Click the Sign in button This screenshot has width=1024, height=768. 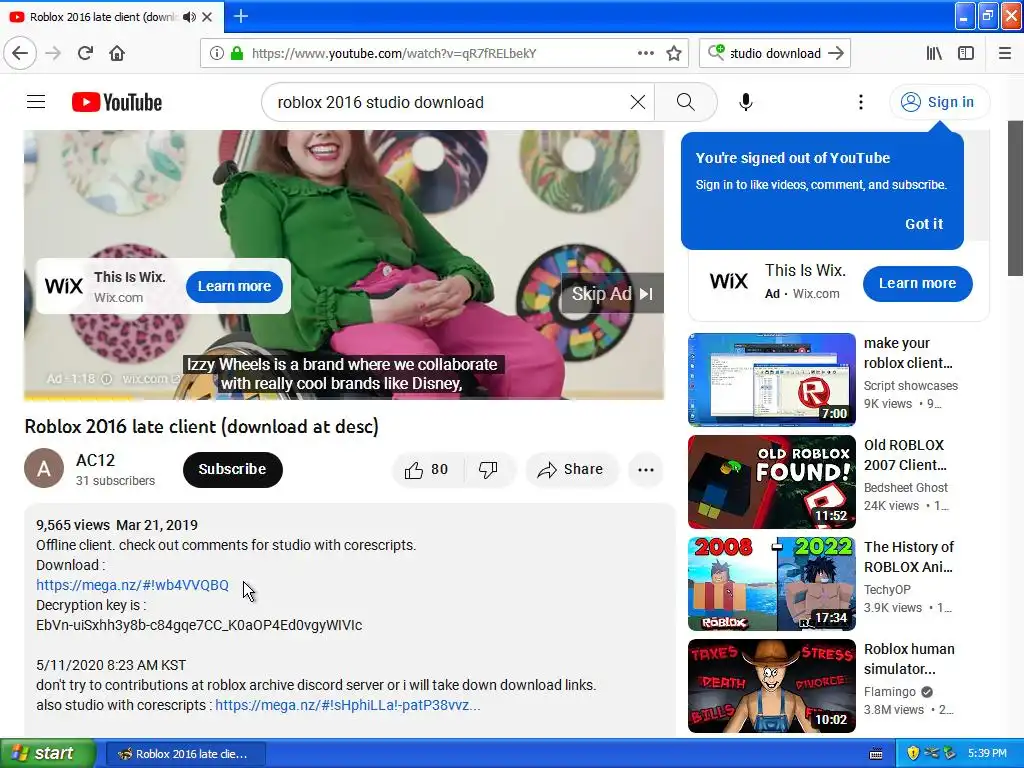(x=939, y=102)
